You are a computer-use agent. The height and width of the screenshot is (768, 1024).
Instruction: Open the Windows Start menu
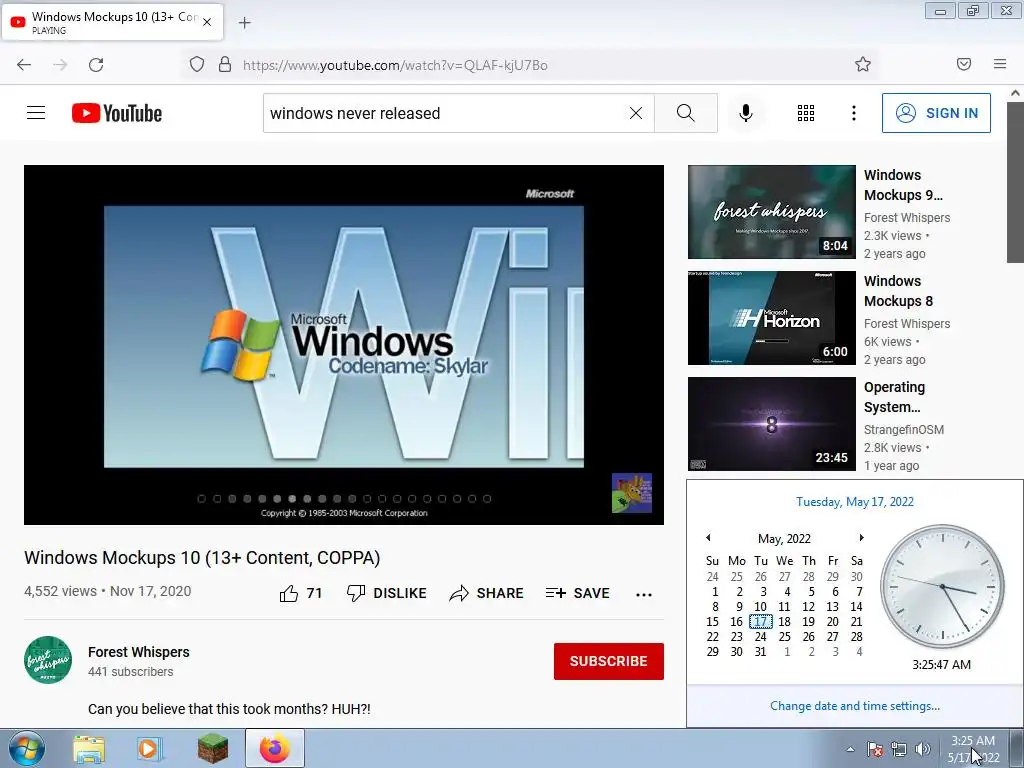click(x=26, y=748)
